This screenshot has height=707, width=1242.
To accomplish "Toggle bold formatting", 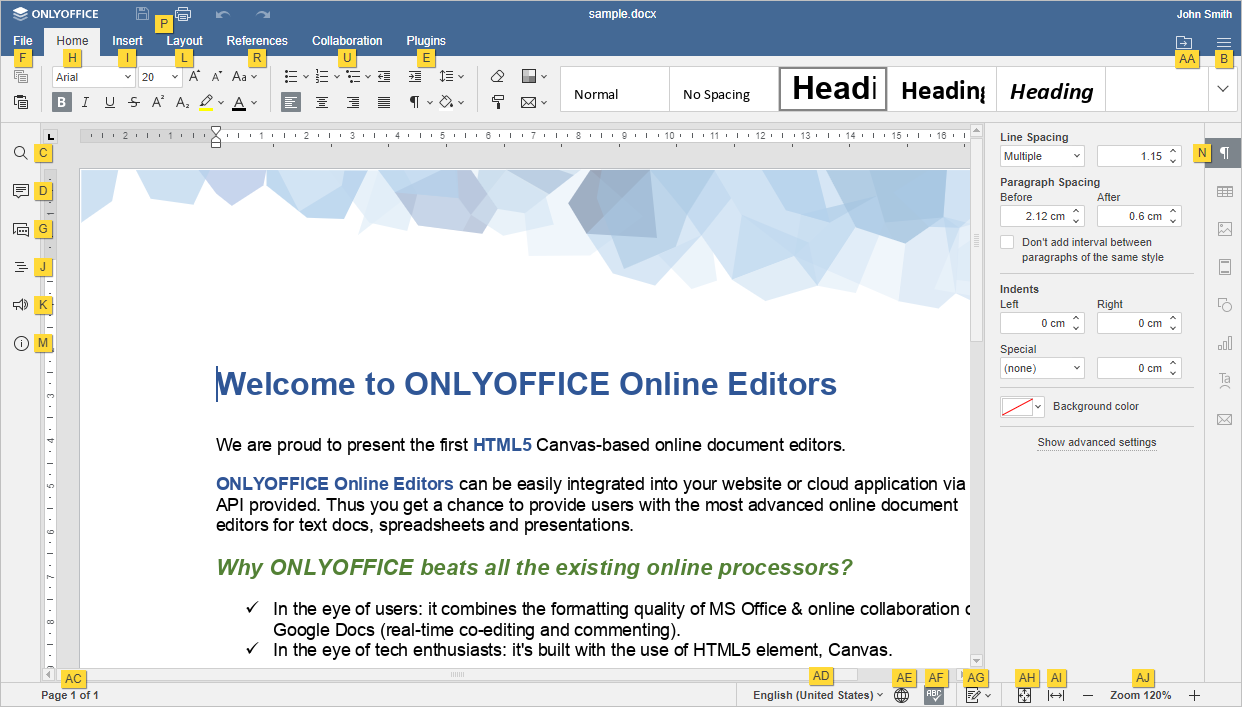I will point(62,101).
